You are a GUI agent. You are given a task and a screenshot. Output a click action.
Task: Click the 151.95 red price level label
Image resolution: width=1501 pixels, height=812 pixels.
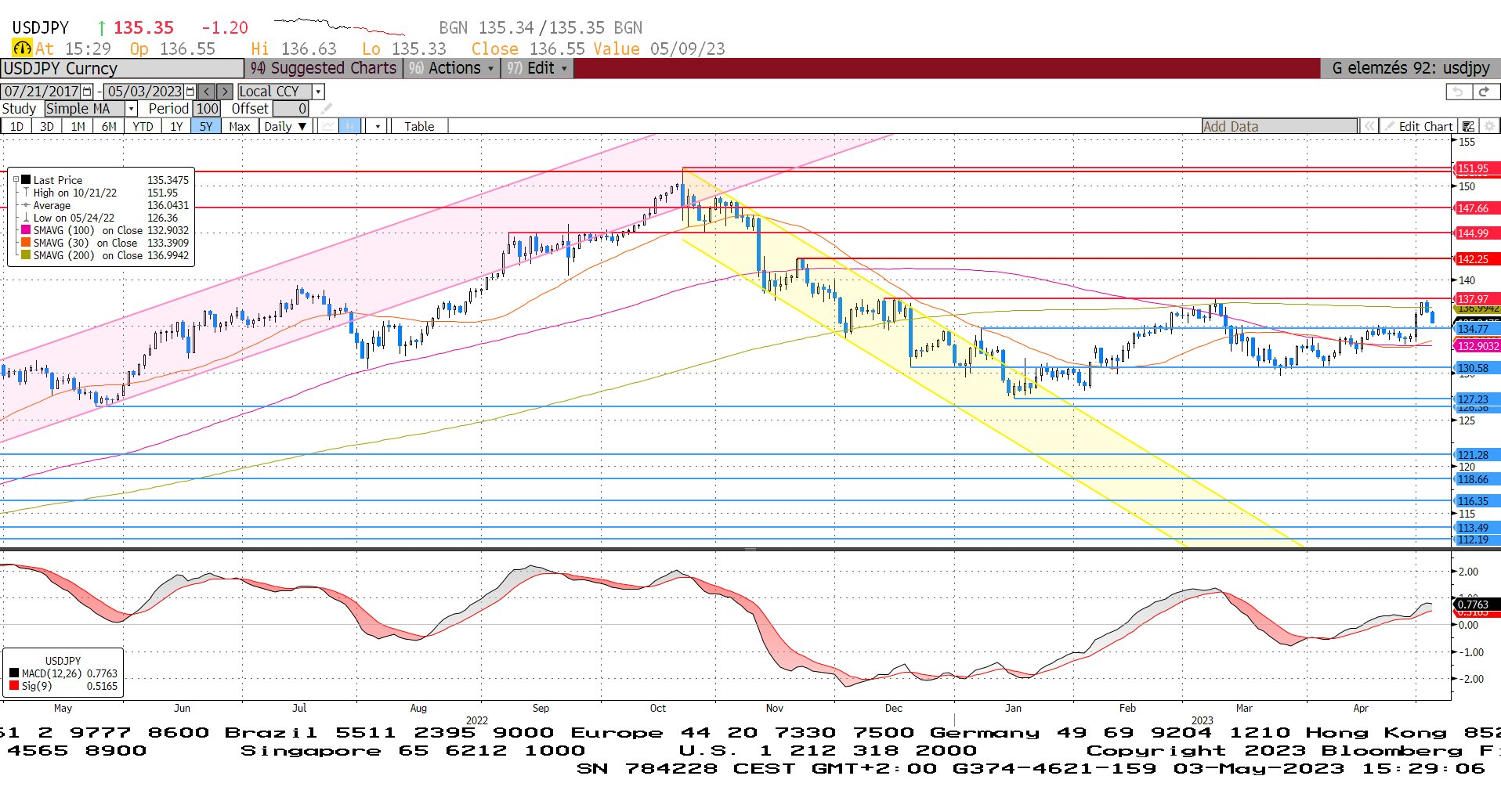click(1477, 168)
